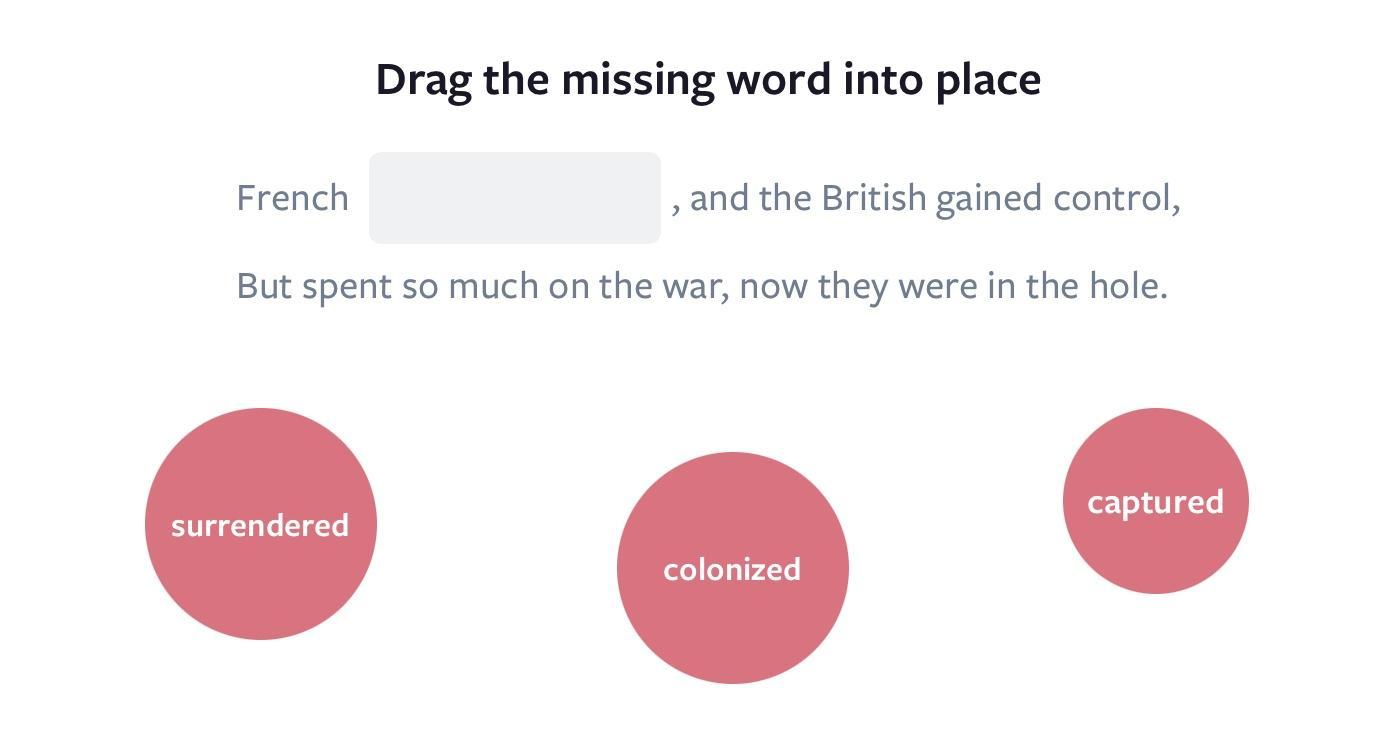The height and width of the screenshot is (737, 1380).
Task: Click the comma right after the blank slot
Action: click(677, 210)
